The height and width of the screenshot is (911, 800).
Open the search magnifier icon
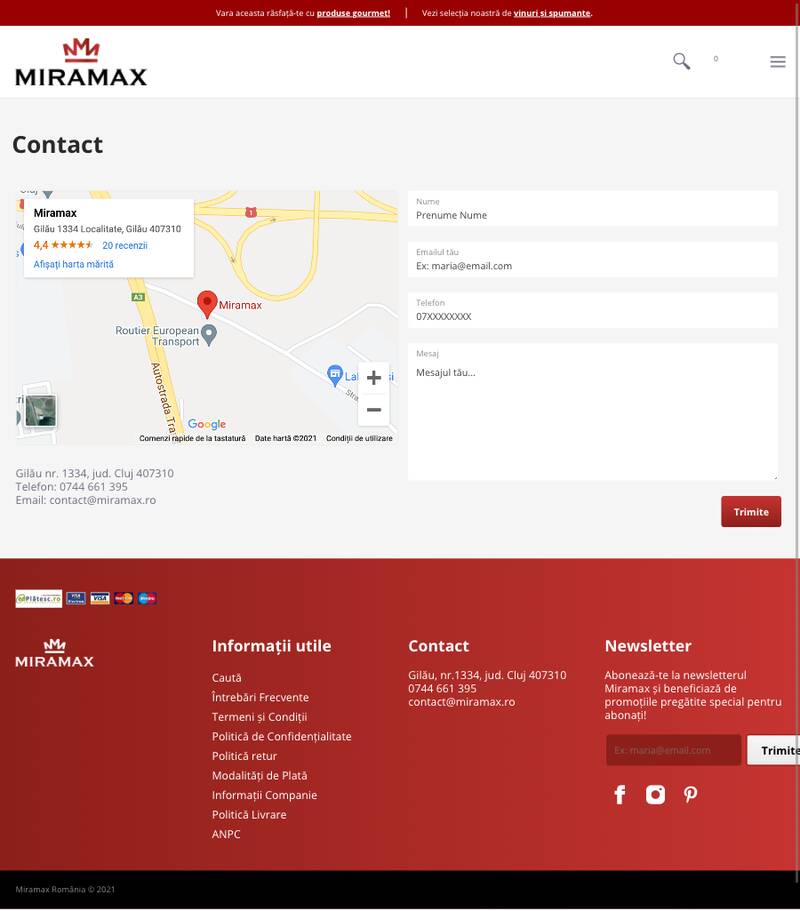(681, 61)
